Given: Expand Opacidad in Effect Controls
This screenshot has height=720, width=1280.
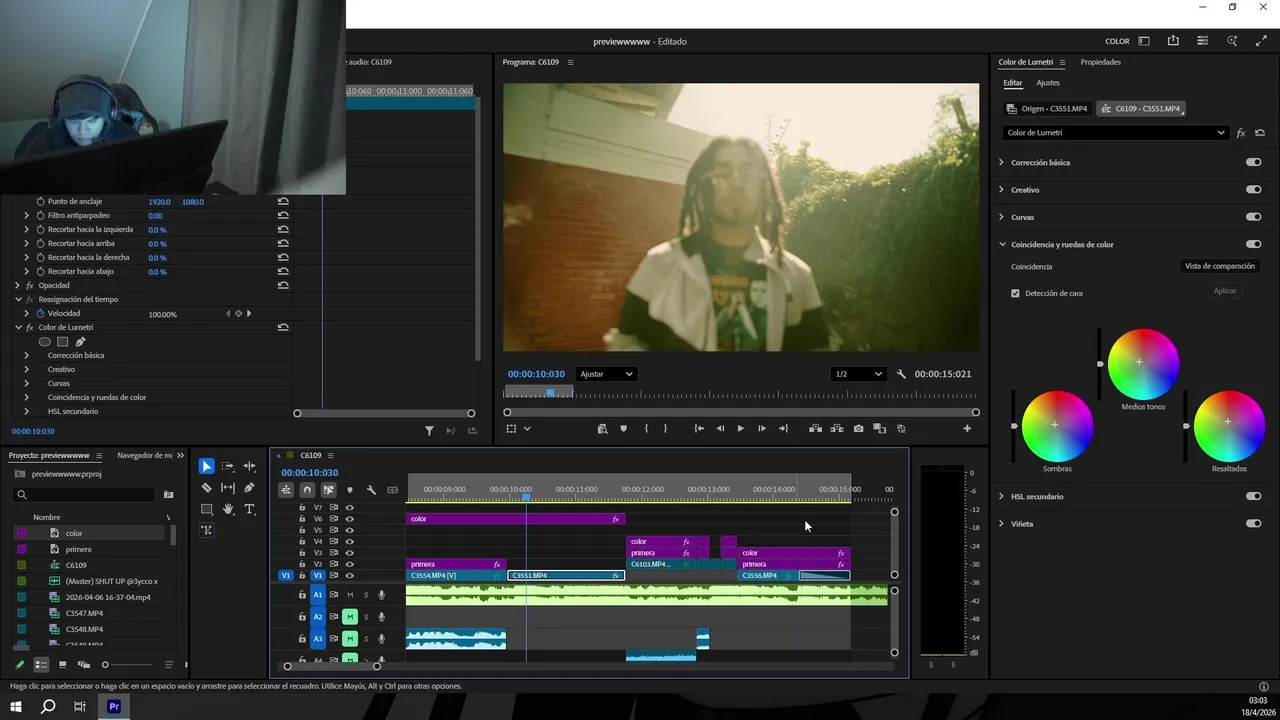Looking at the screenshot, I should click(x=17, y=285).
